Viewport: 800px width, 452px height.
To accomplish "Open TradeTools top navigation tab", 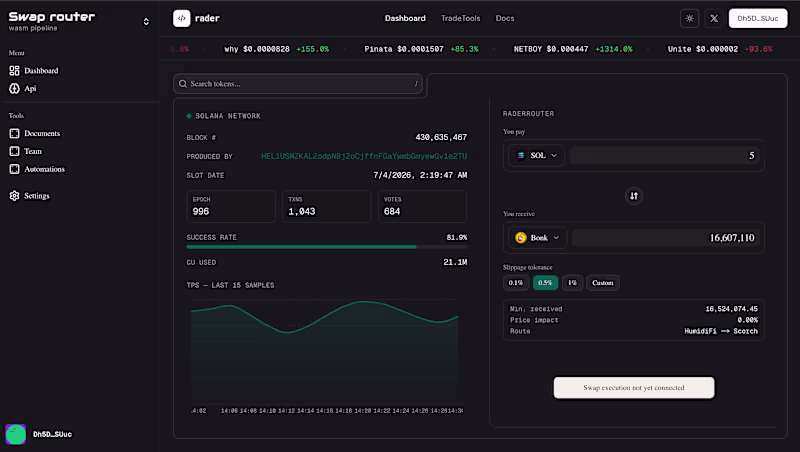I will 460,18.
